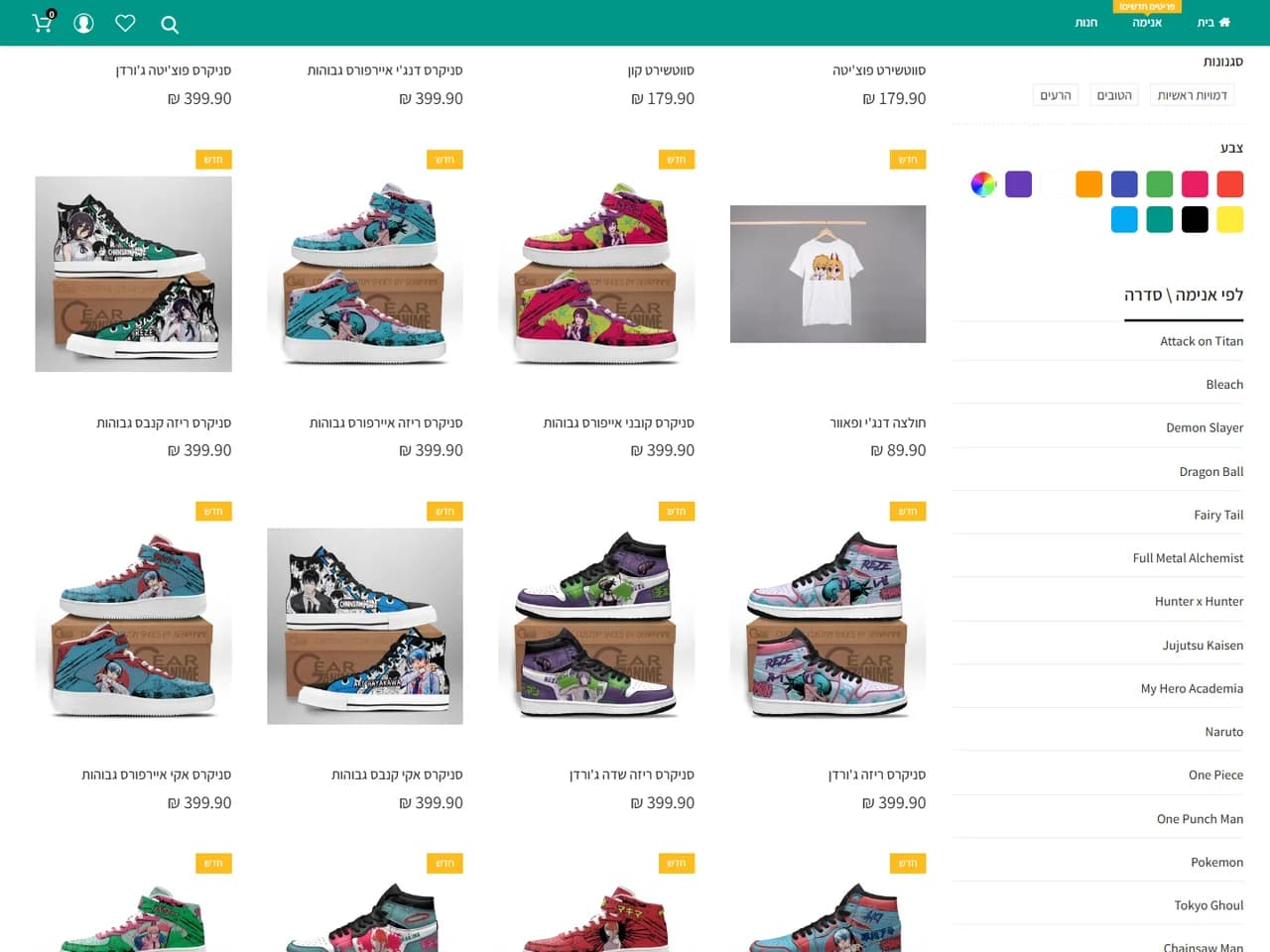Select the dark blue color swatch

coord(1124,184)
